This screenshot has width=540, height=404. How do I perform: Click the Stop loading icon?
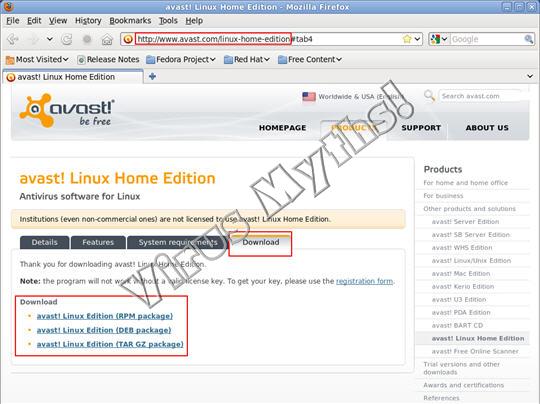tap(87, 40)
